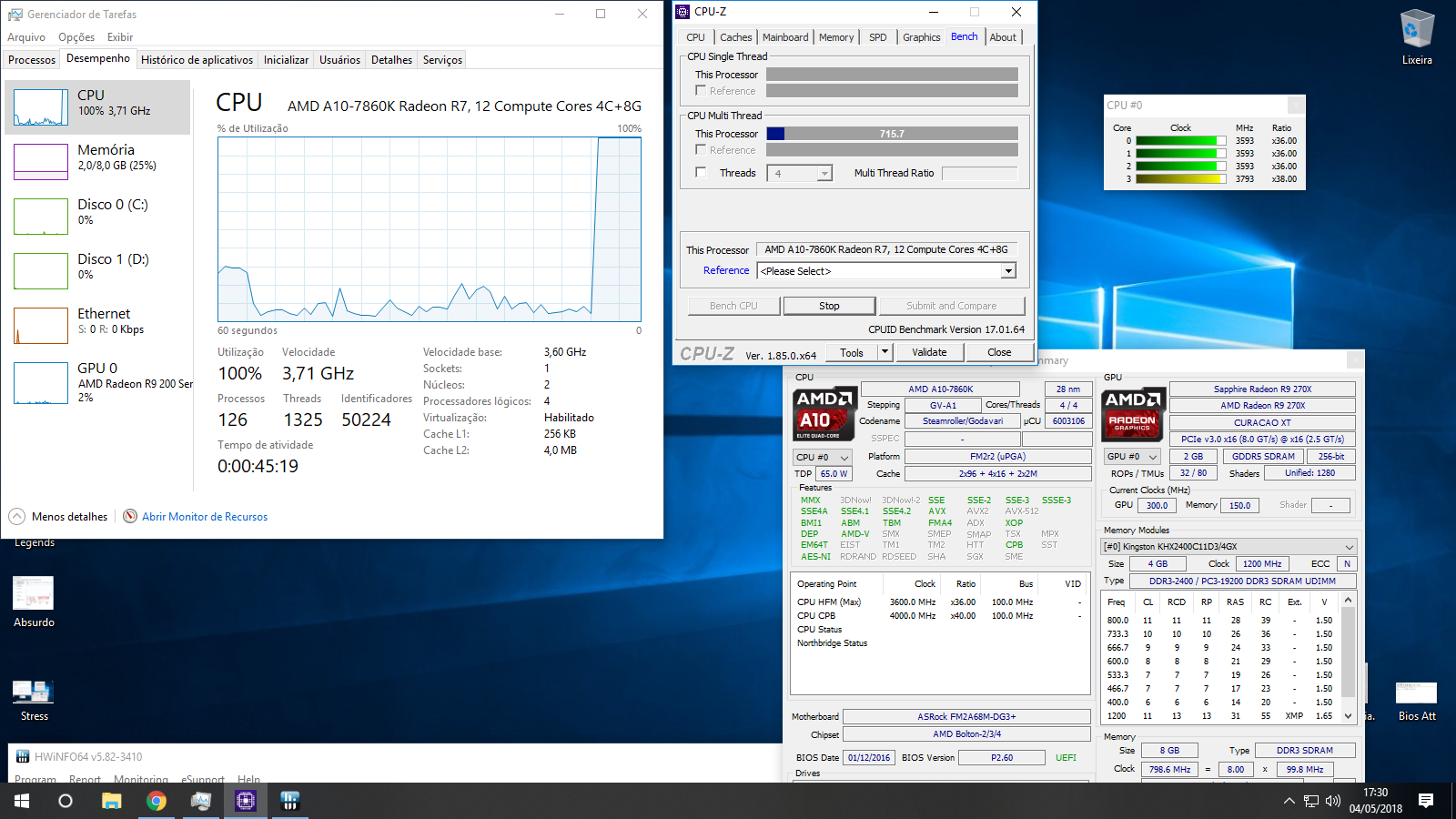This screenshot has width=1456, height=819.
Task: Select CPU thumbnail graph in Task Manager sidebar
Action: 41,107
